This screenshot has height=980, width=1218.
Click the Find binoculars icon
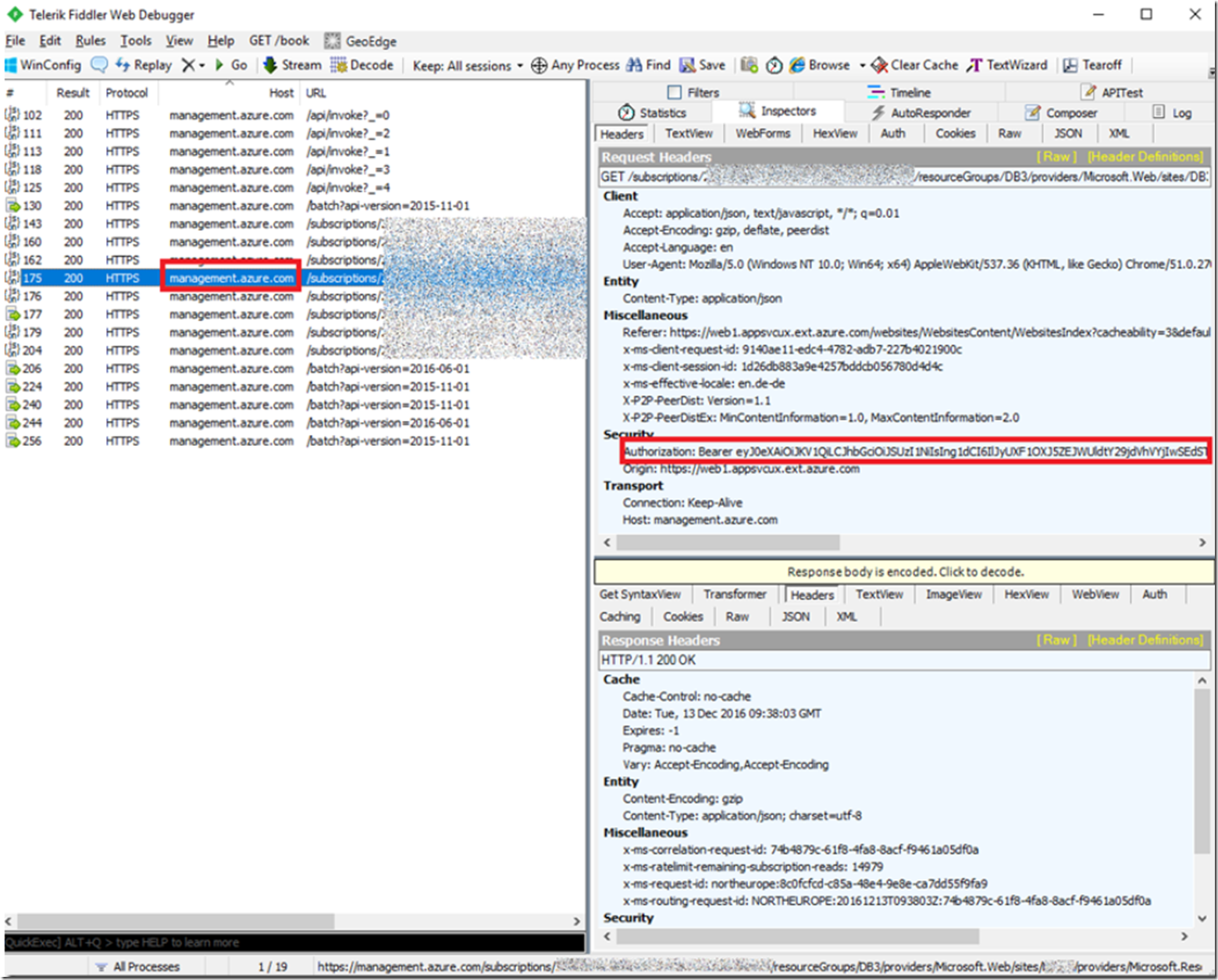634,65
